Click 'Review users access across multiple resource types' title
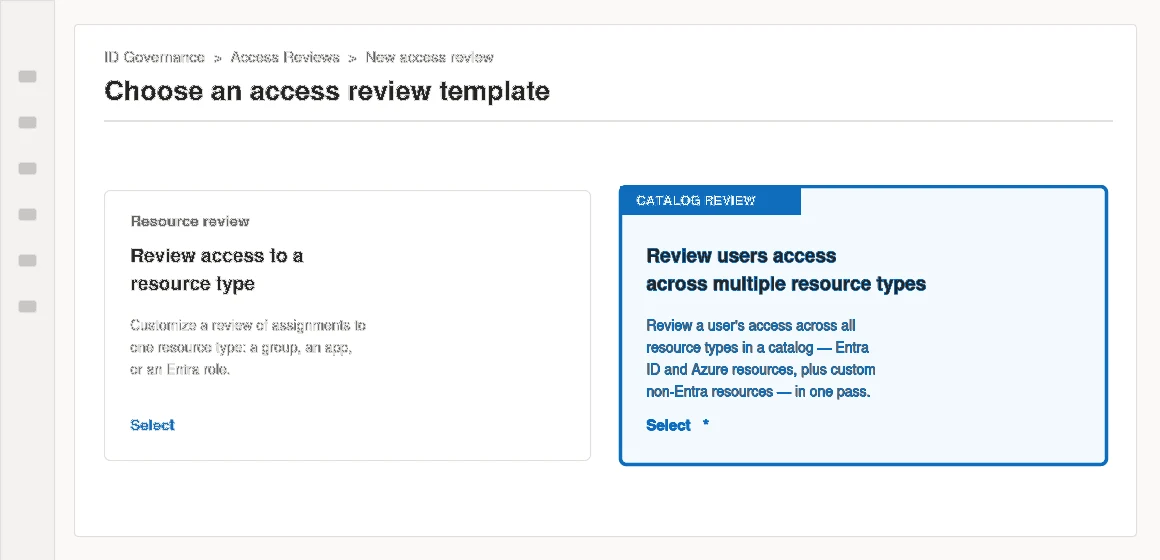 click(786, 270)
